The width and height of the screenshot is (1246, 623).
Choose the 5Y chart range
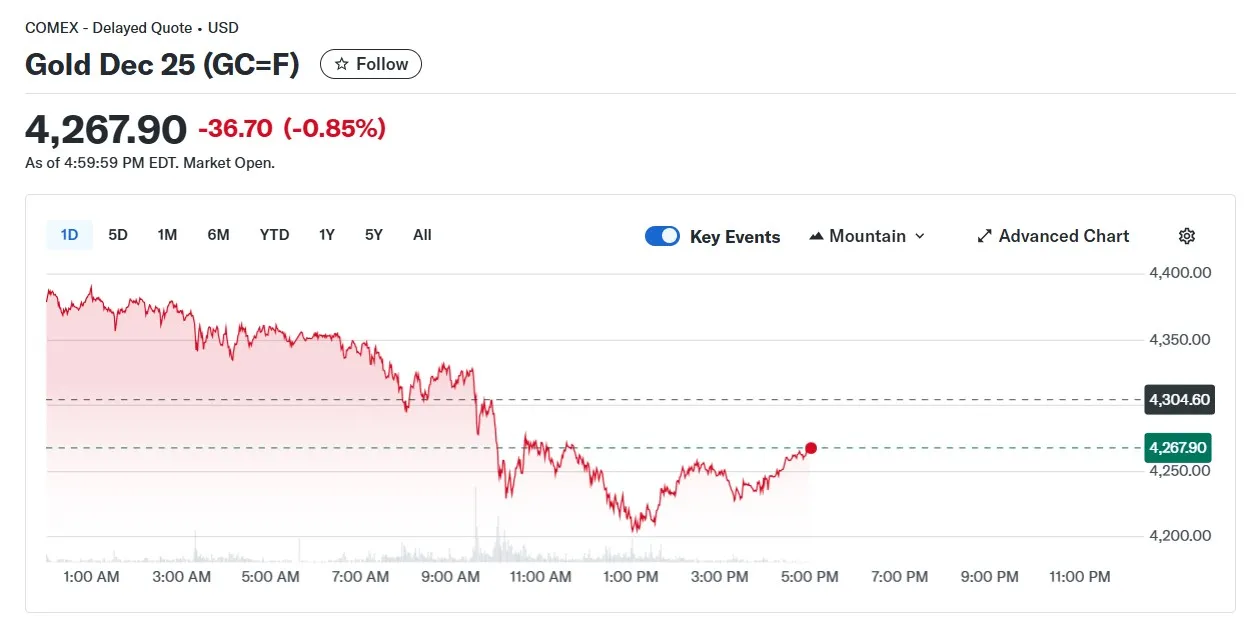tap(374, 235)
